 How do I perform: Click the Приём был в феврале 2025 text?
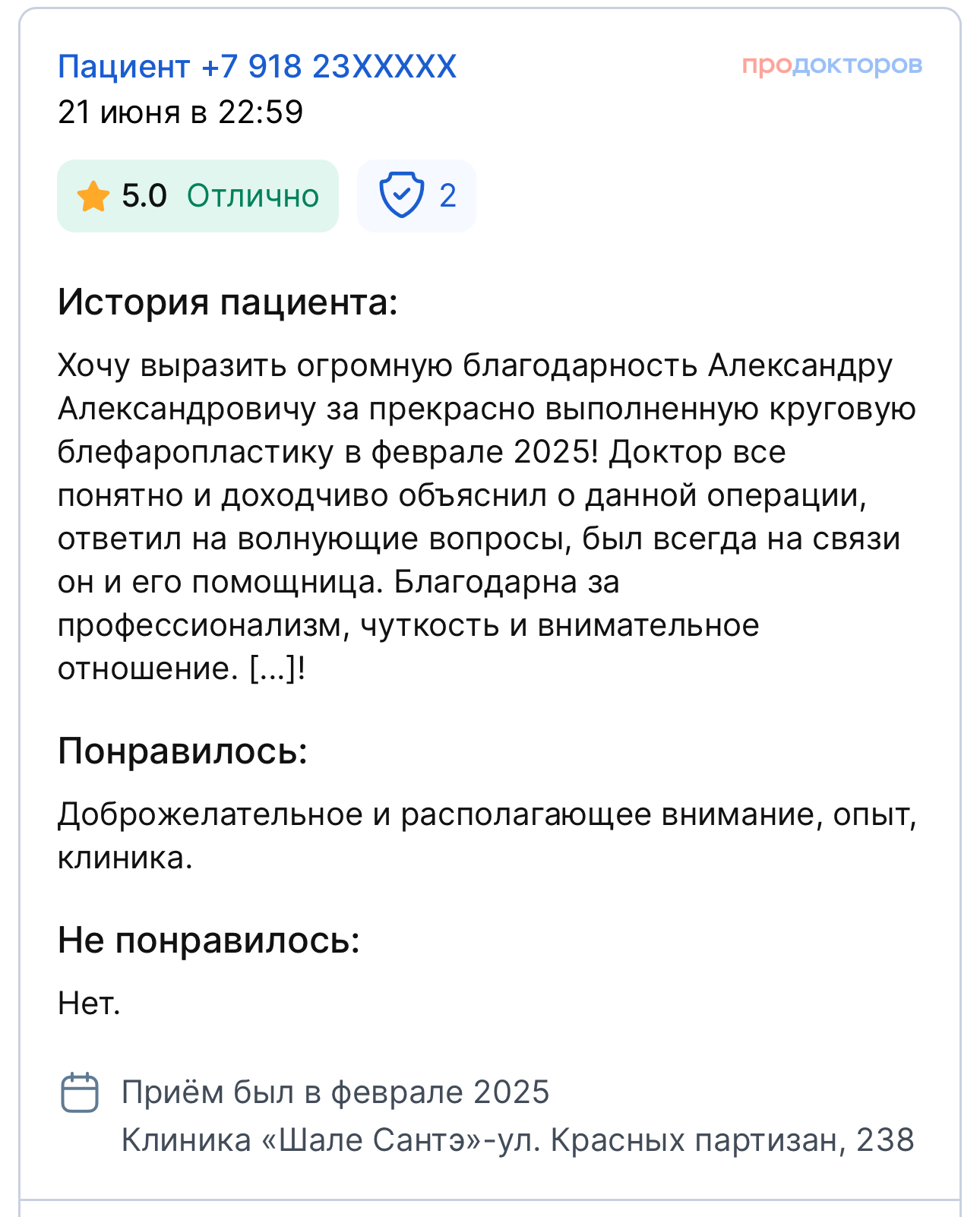point(335,1092)
